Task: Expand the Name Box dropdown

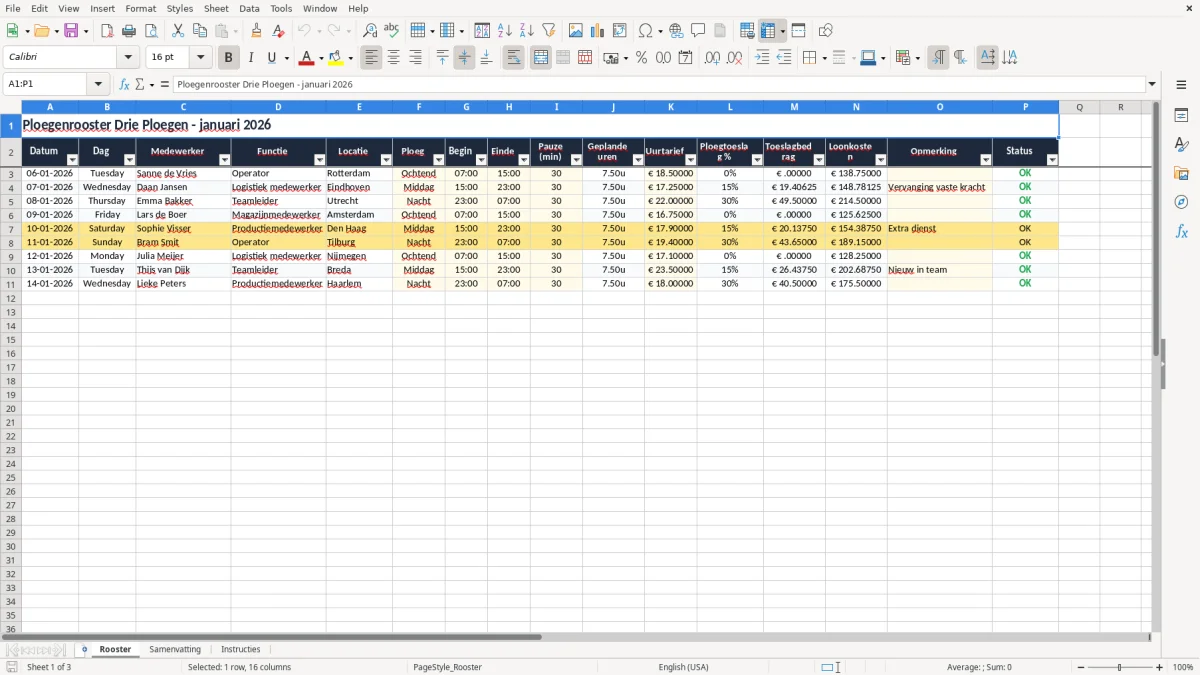Action: pos(97,84)
